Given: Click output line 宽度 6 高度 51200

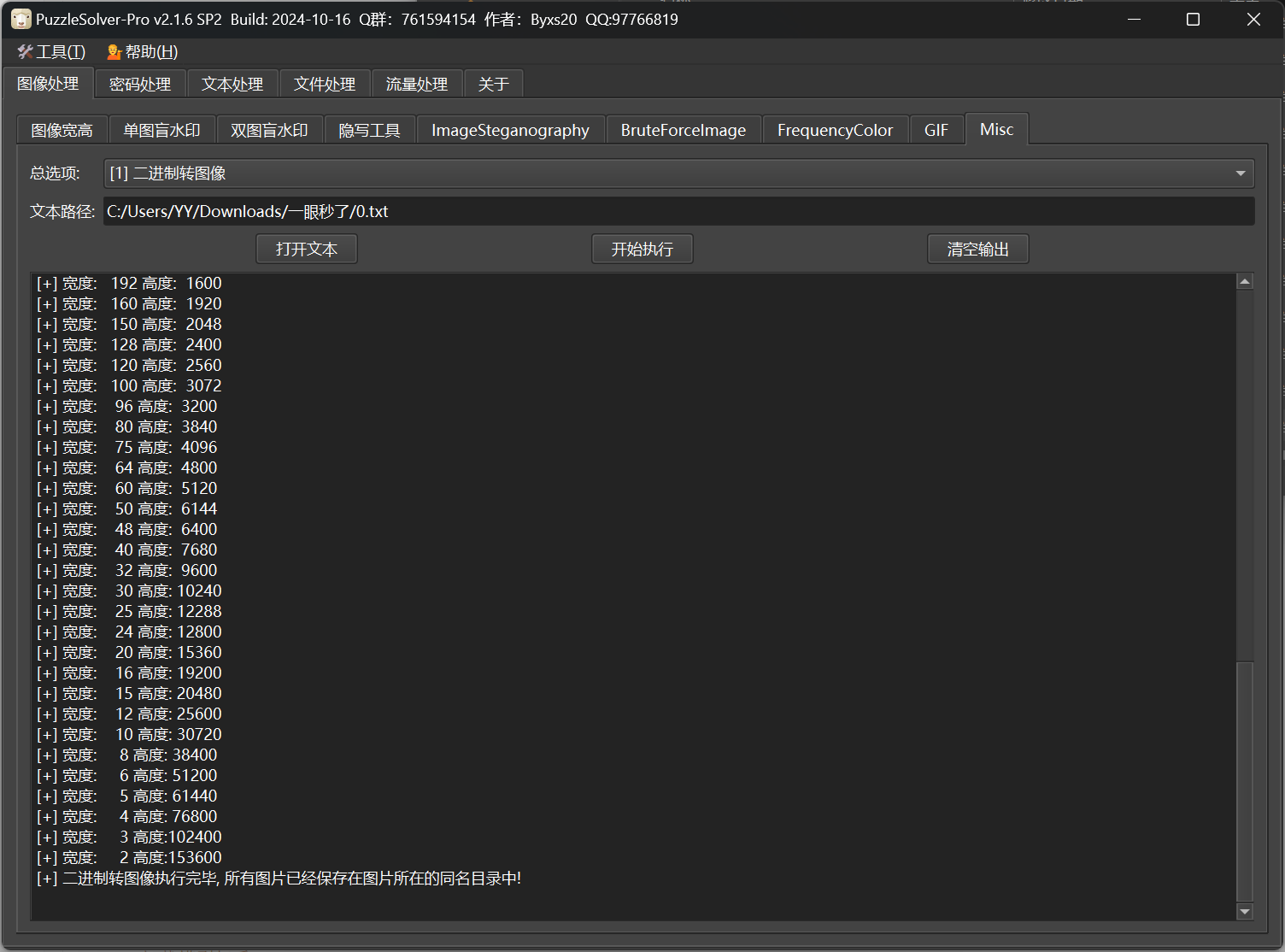Looking at the screenshot, I should pos(126,775).
